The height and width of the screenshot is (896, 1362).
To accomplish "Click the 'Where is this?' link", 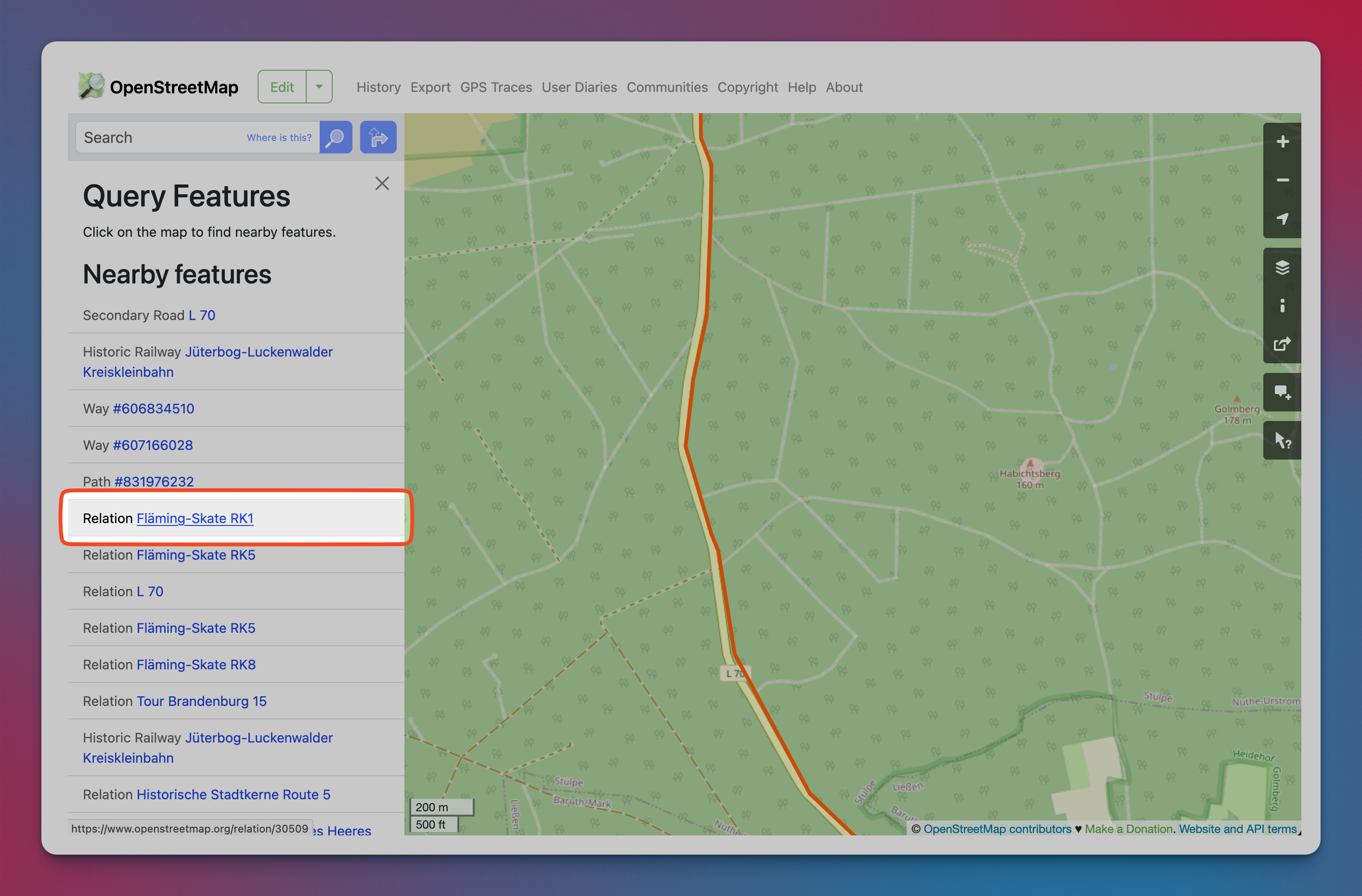I will [x=279, y=137].
